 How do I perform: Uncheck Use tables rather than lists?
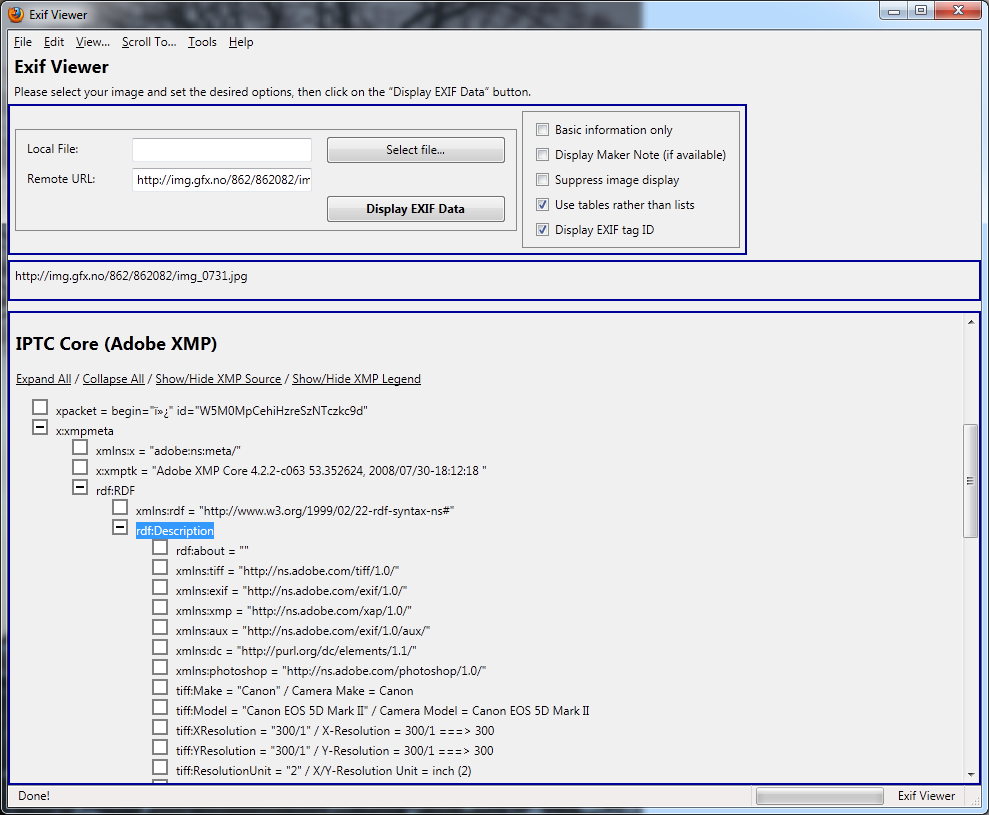click(542, 204)
